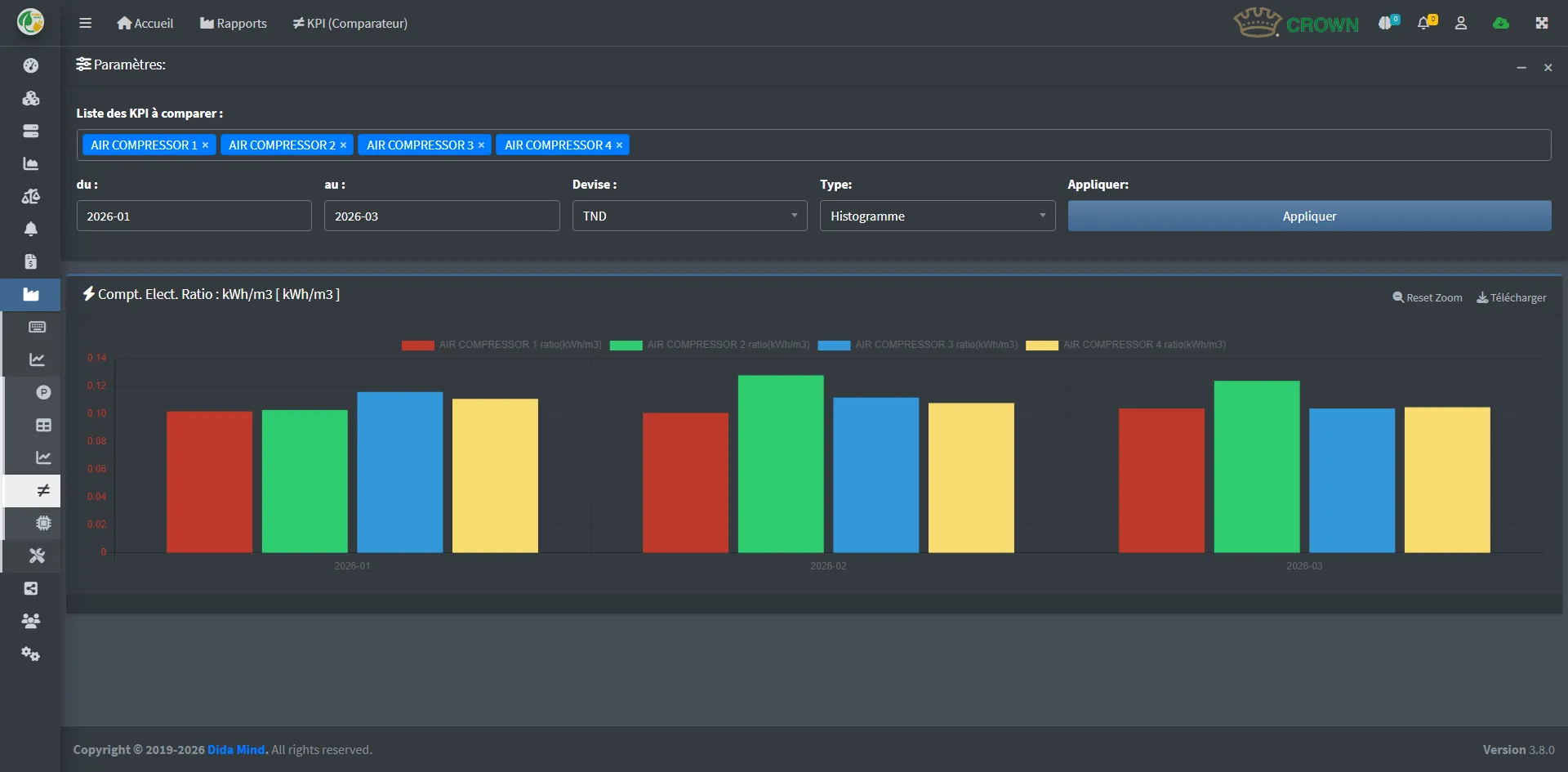Screen dimensions: 1568x772
Task: Open the users group icon in sidebar
Action: [31, 621]
